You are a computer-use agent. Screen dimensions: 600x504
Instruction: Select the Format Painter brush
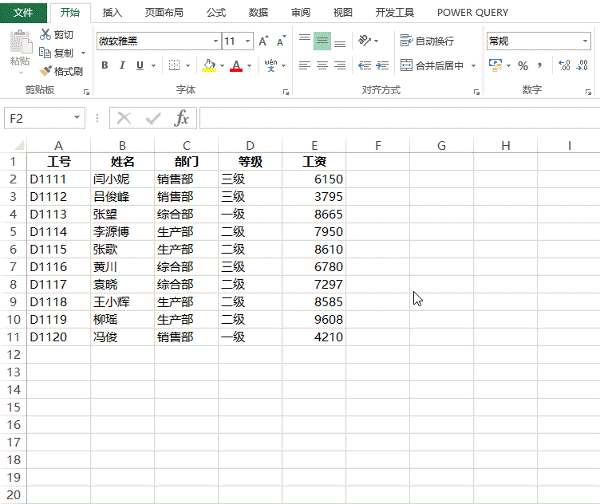(45, 71)
